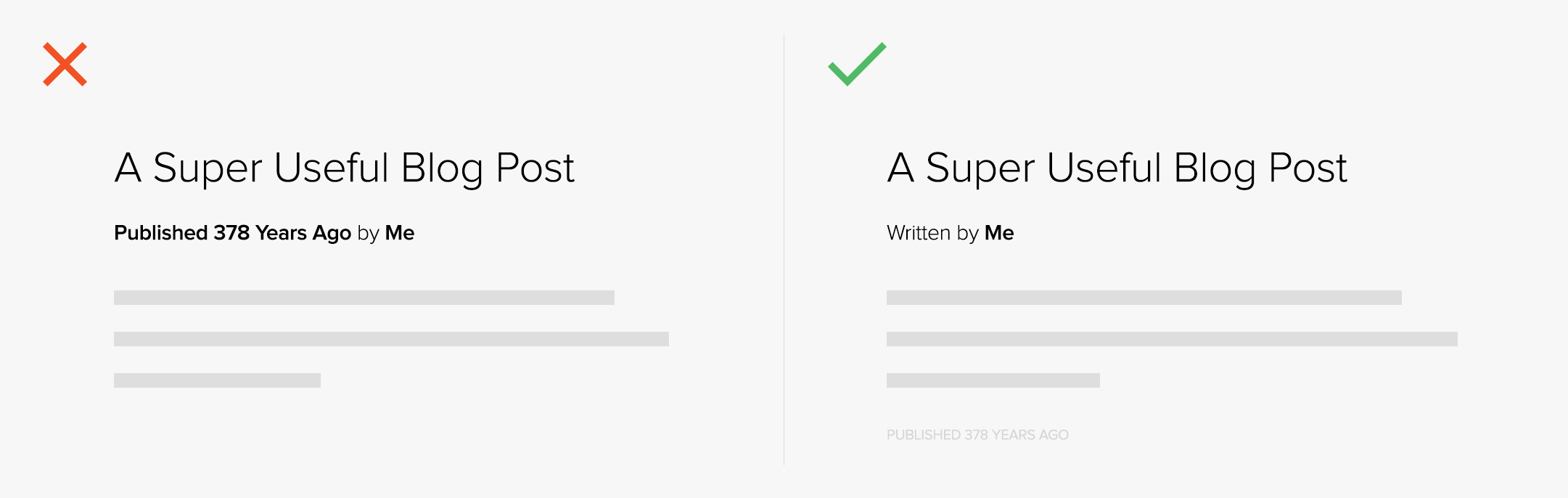The image size is (1568, 498).
Task: Click the red X cross icon
Action: pyautogui.click(x=65, y=64)
